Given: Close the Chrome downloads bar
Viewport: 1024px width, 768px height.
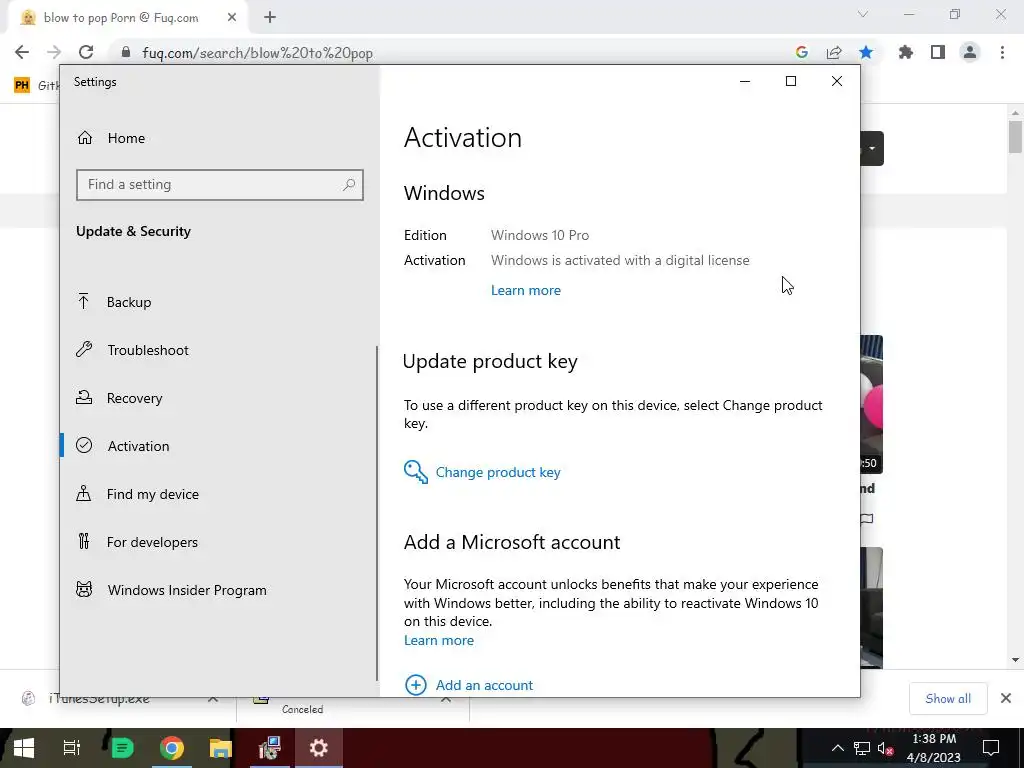Looking at the screenshot, I should [x=1006, y=699].
